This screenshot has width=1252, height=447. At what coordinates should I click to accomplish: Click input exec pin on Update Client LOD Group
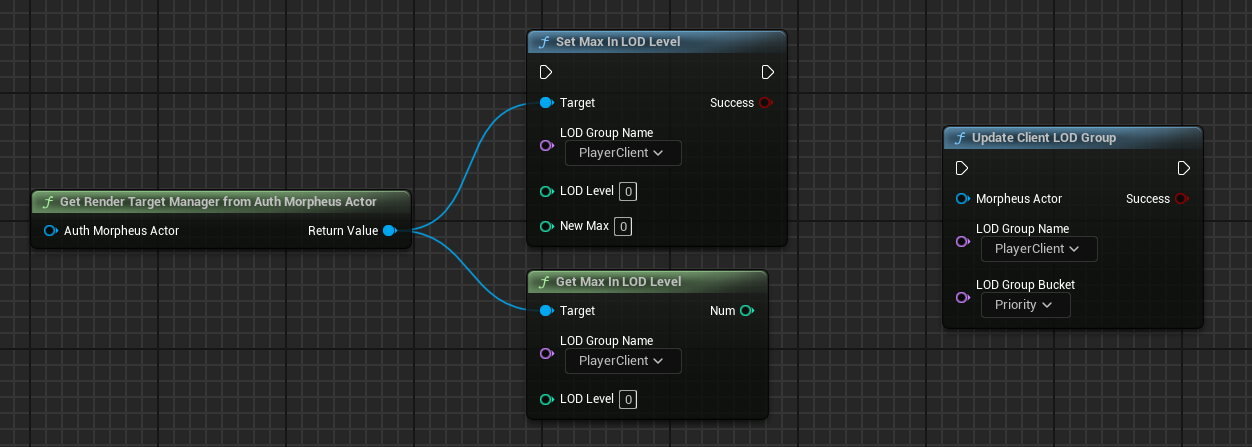962,168
